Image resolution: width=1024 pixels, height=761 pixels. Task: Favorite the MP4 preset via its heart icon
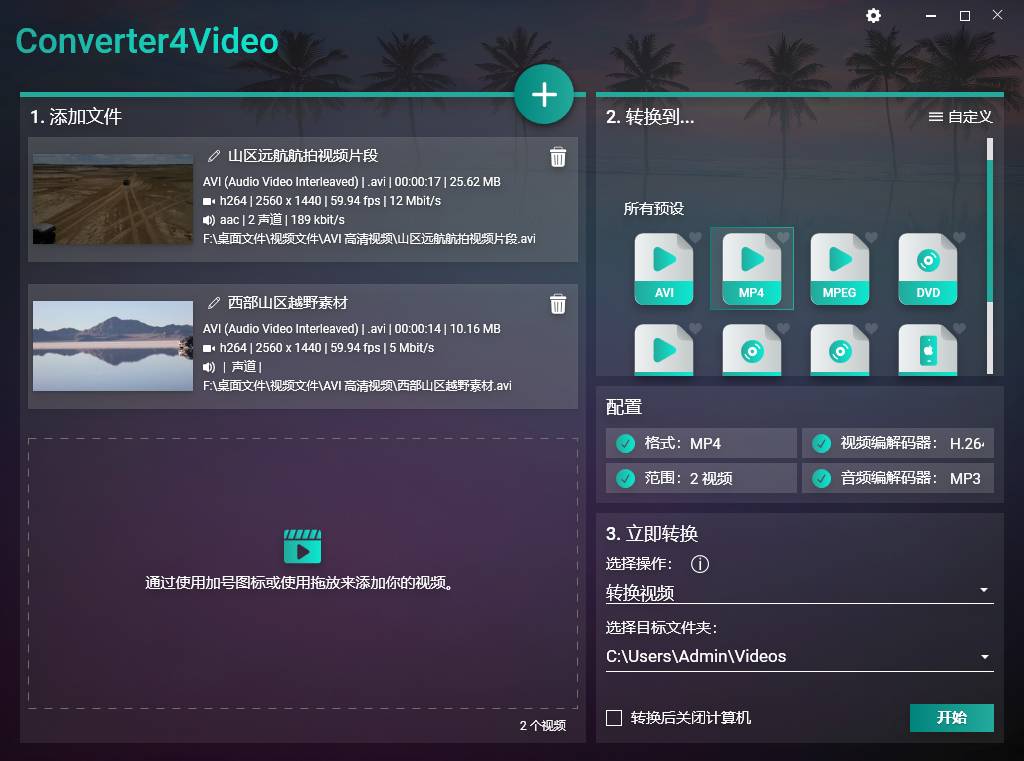point(781,238)
